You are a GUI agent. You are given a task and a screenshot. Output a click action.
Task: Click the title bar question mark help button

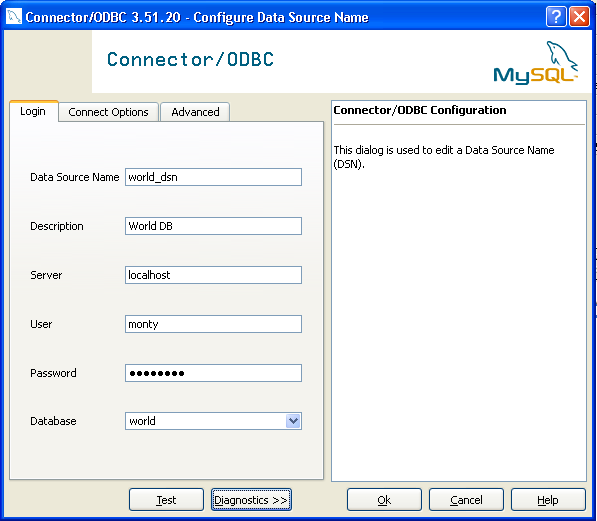pyautogui.click(x=556, y=17)
